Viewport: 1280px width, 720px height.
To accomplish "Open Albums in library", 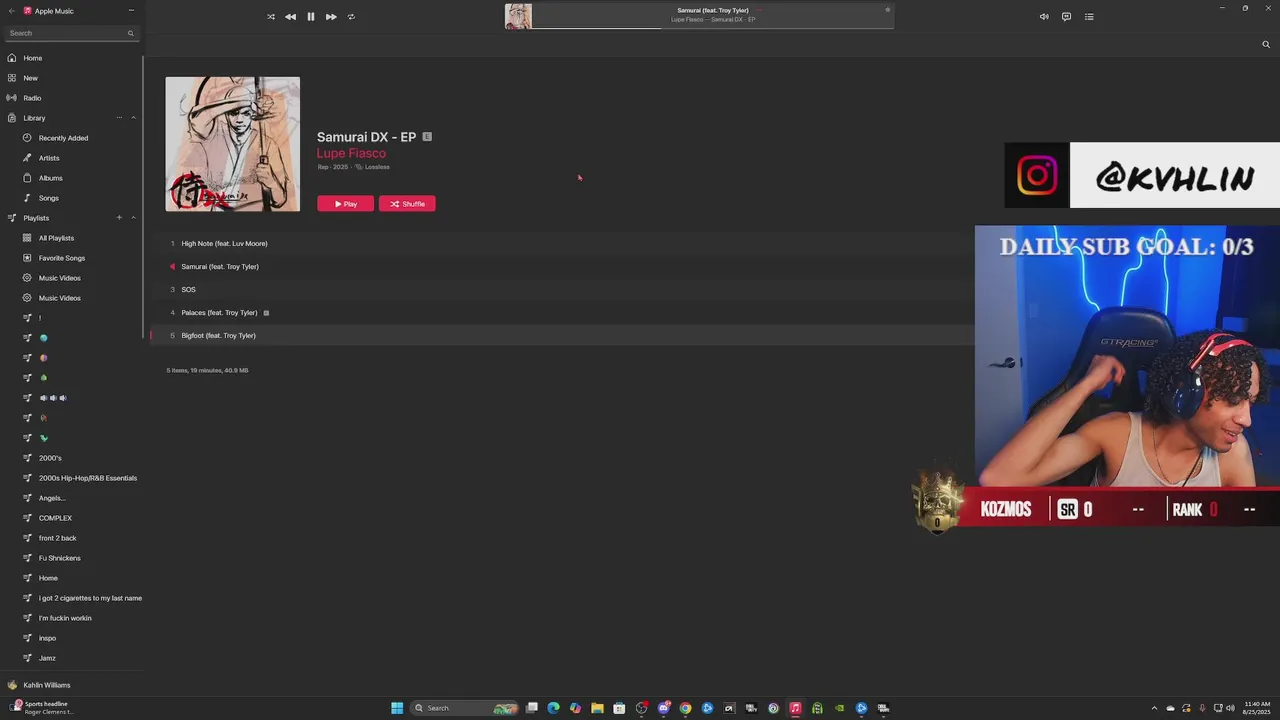I will pos(50,178).
